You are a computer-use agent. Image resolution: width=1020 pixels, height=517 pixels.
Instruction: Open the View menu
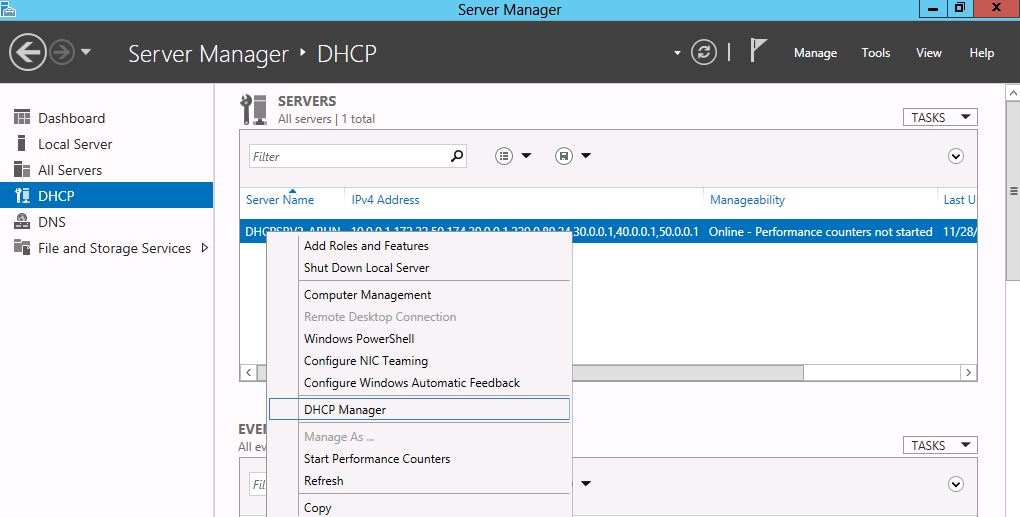(928, 53)
